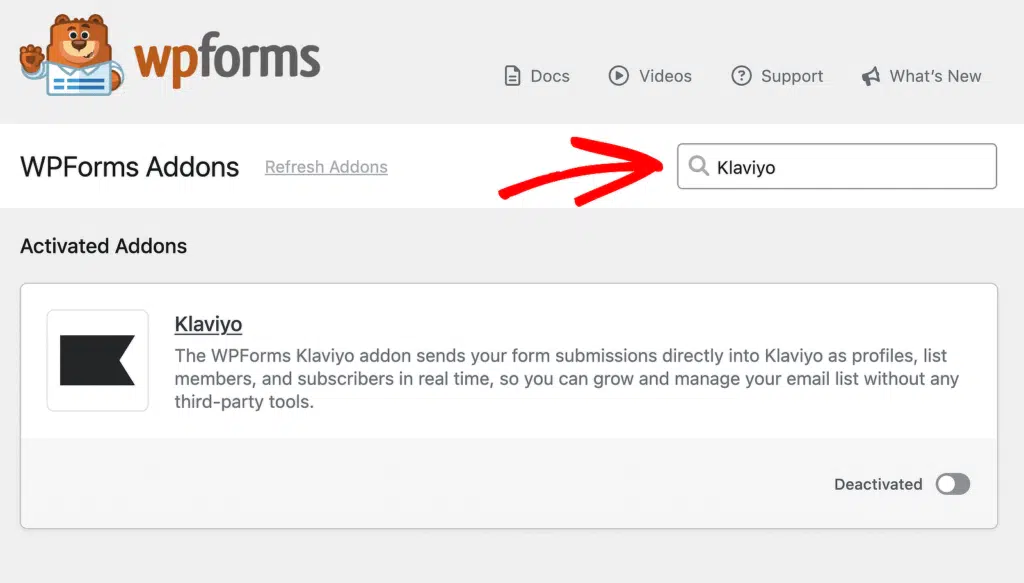Open the Docs menu item

coord(537,76)
